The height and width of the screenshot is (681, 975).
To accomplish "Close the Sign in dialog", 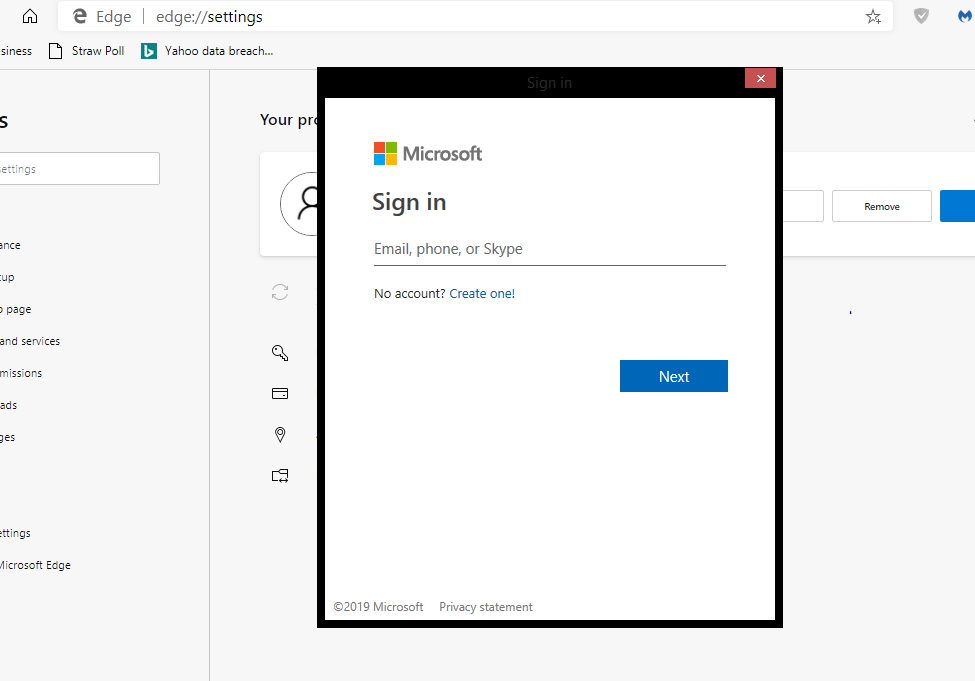I will 760,78.
